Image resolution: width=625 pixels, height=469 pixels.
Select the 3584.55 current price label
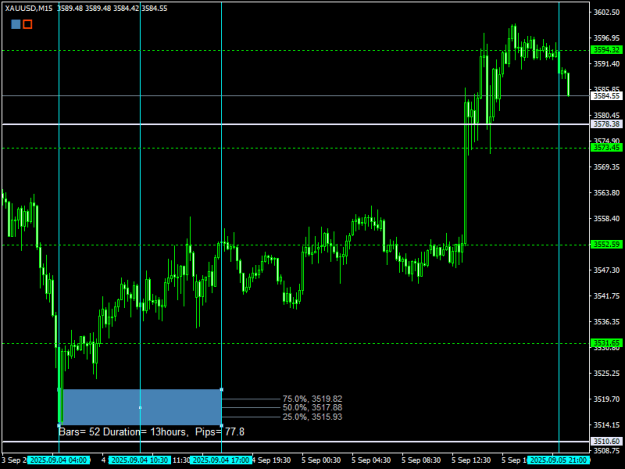click(606, 96)
